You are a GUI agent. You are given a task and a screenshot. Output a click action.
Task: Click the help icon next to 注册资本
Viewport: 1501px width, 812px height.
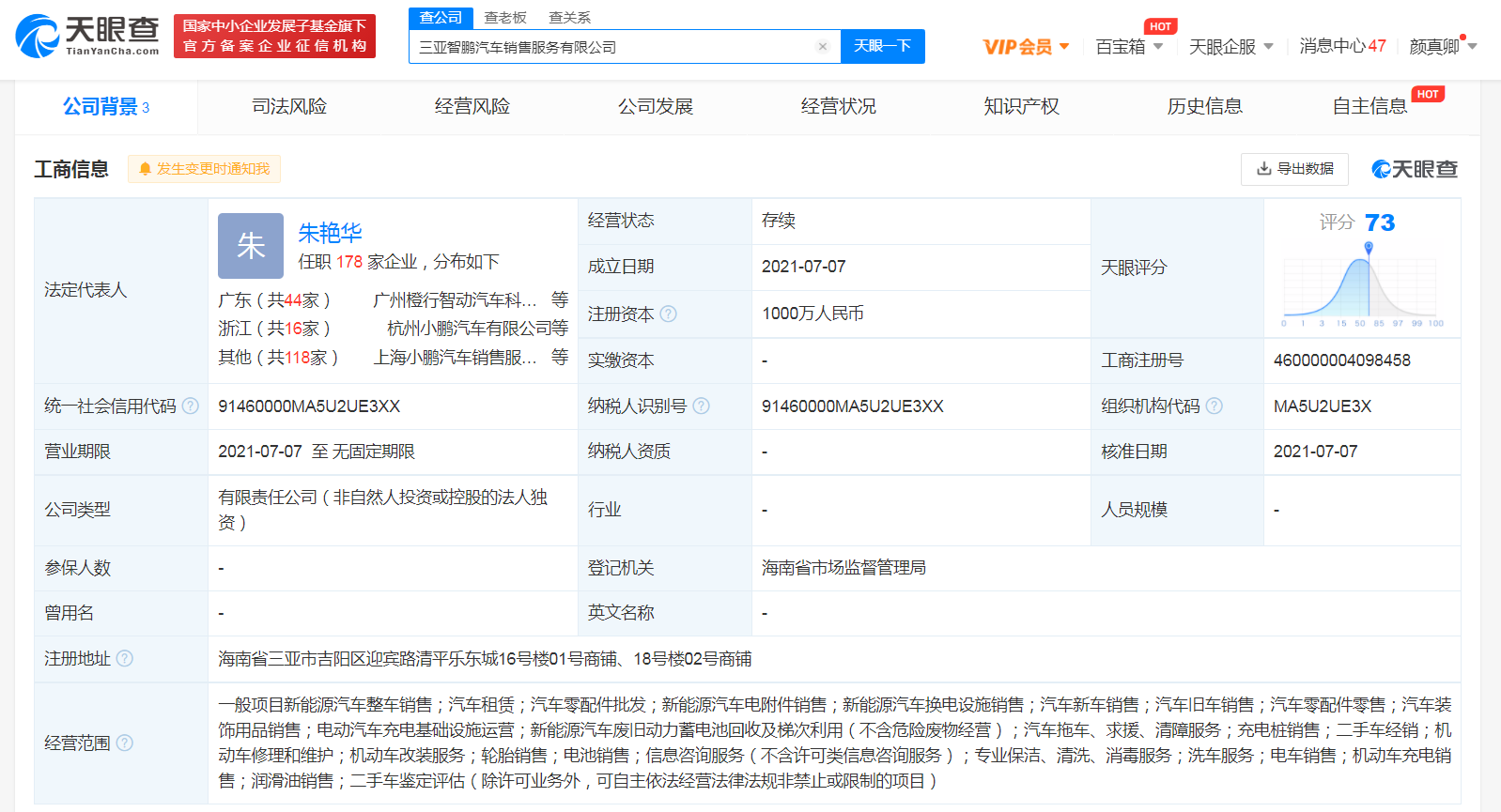click(x=668, y=314)
